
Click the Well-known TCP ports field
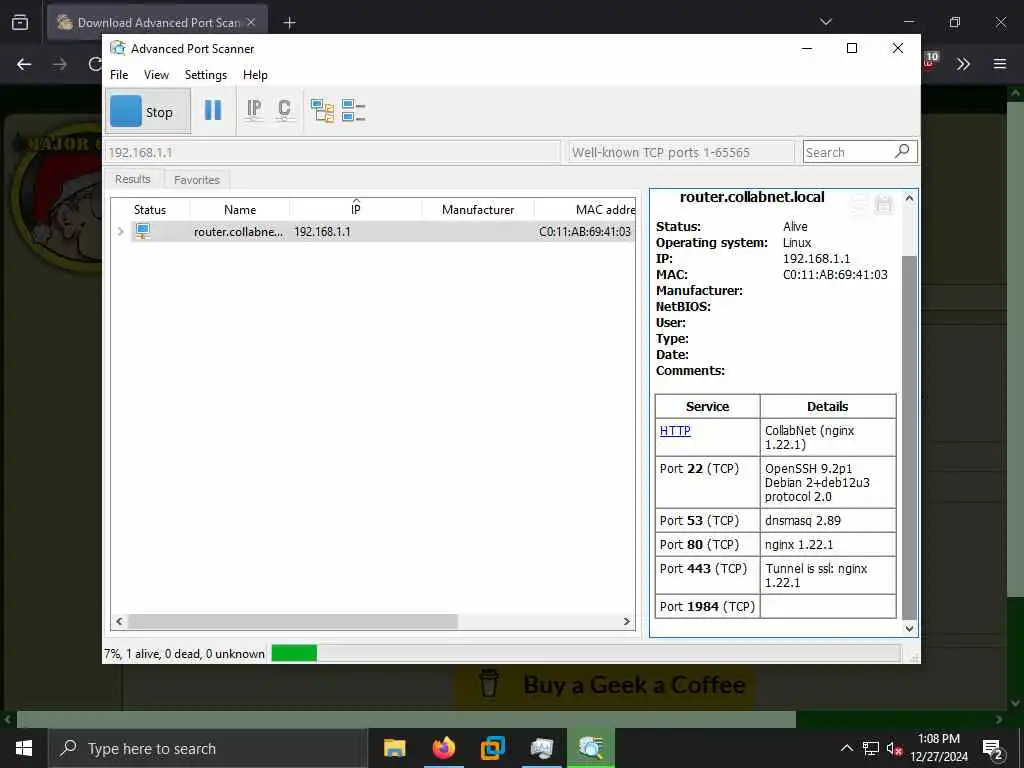coord(681,152)
